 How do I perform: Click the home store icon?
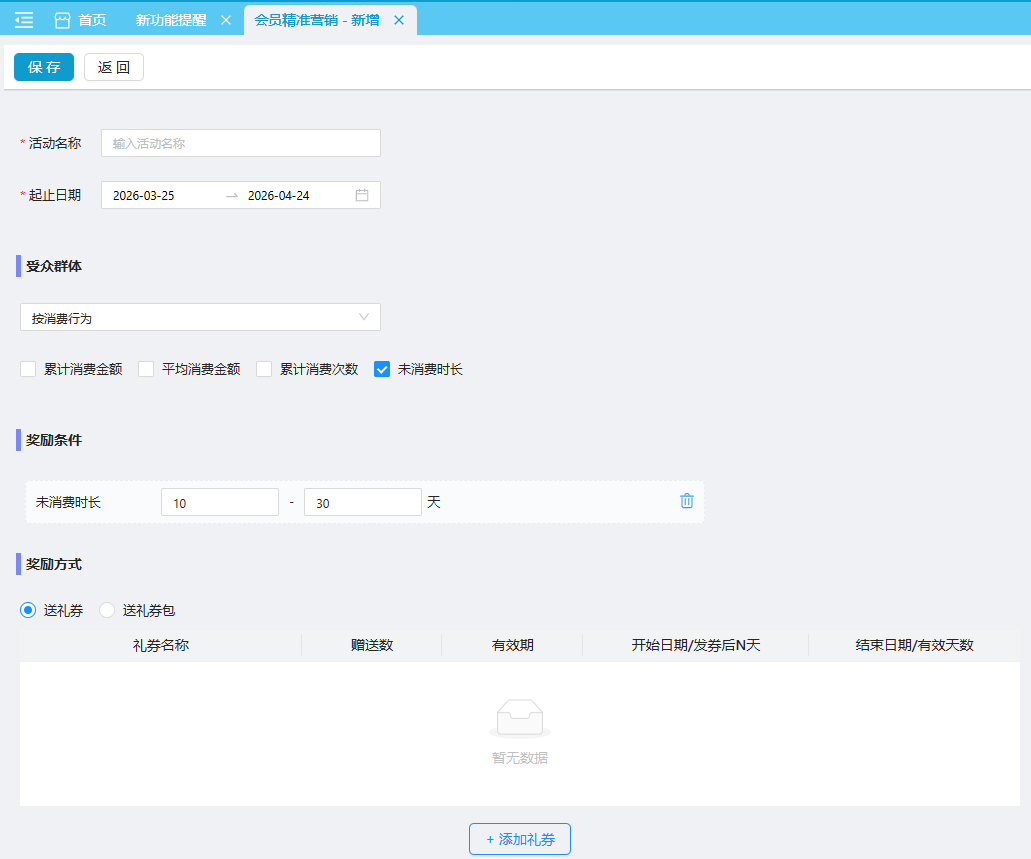[x=62, y=20]
